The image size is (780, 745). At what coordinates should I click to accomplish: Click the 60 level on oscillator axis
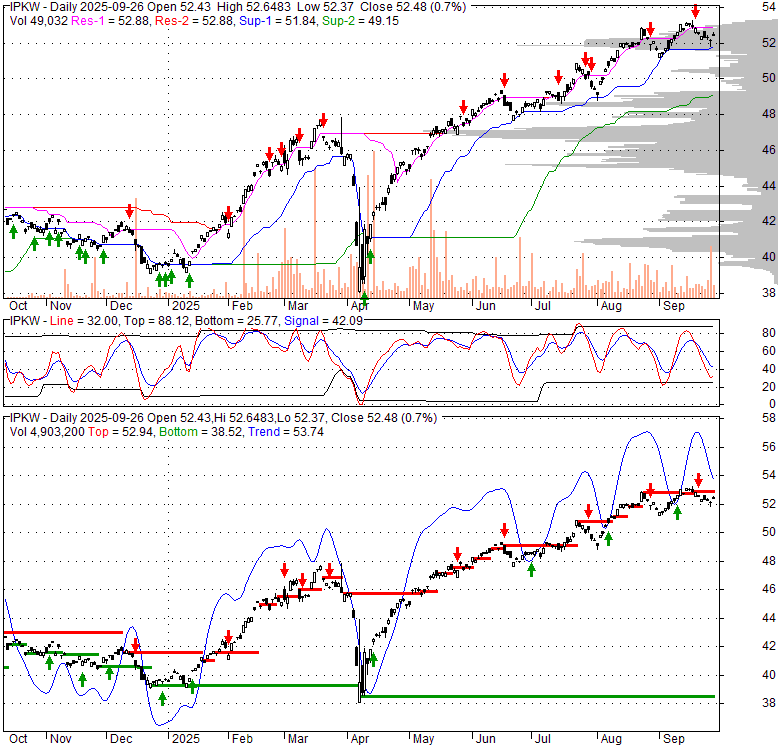pyautogui.click(x=769, y=351)
